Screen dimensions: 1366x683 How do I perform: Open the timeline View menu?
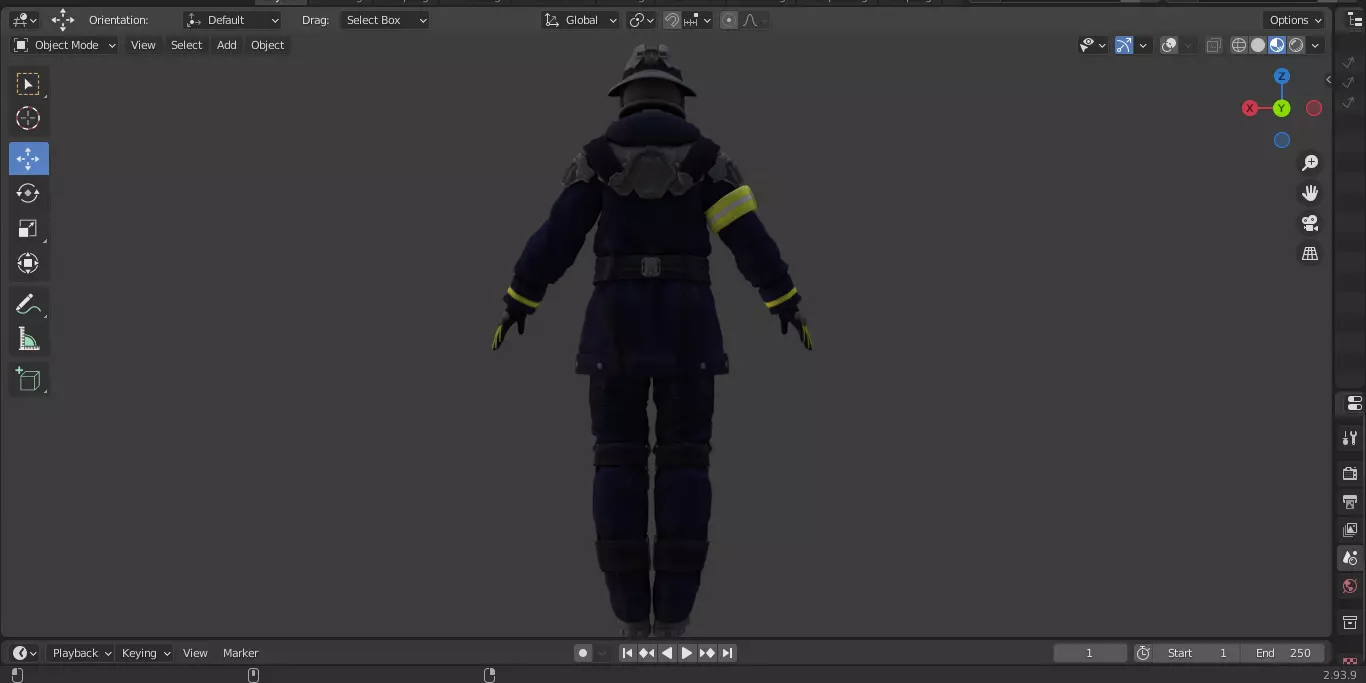click(x=195, y=653)
